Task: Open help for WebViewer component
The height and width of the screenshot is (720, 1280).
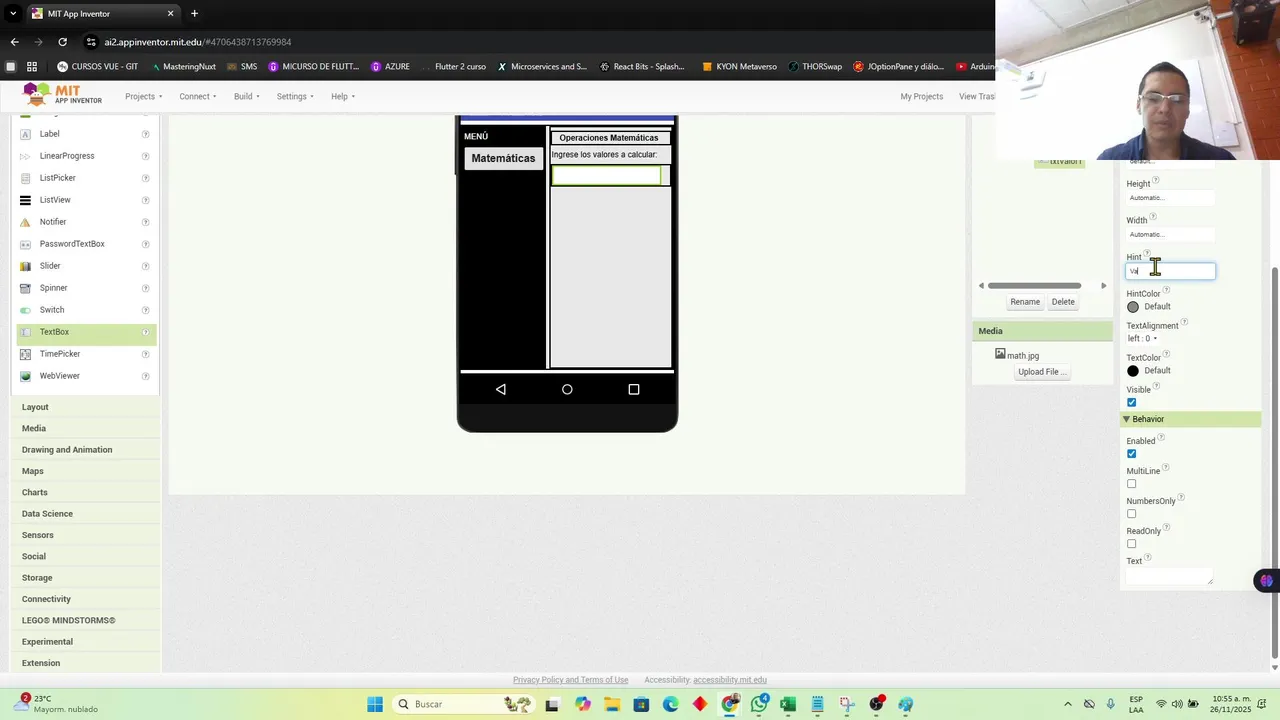Action: (x=146, y=376)
